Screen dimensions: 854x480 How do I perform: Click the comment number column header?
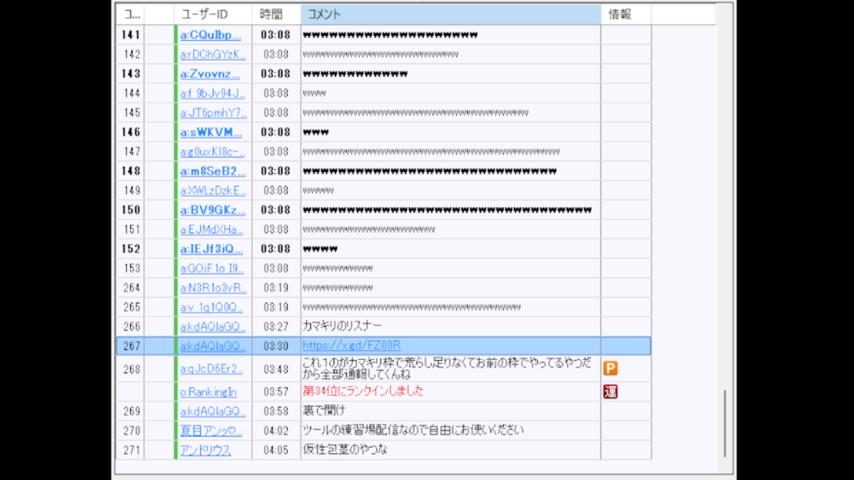click(130, 15)
